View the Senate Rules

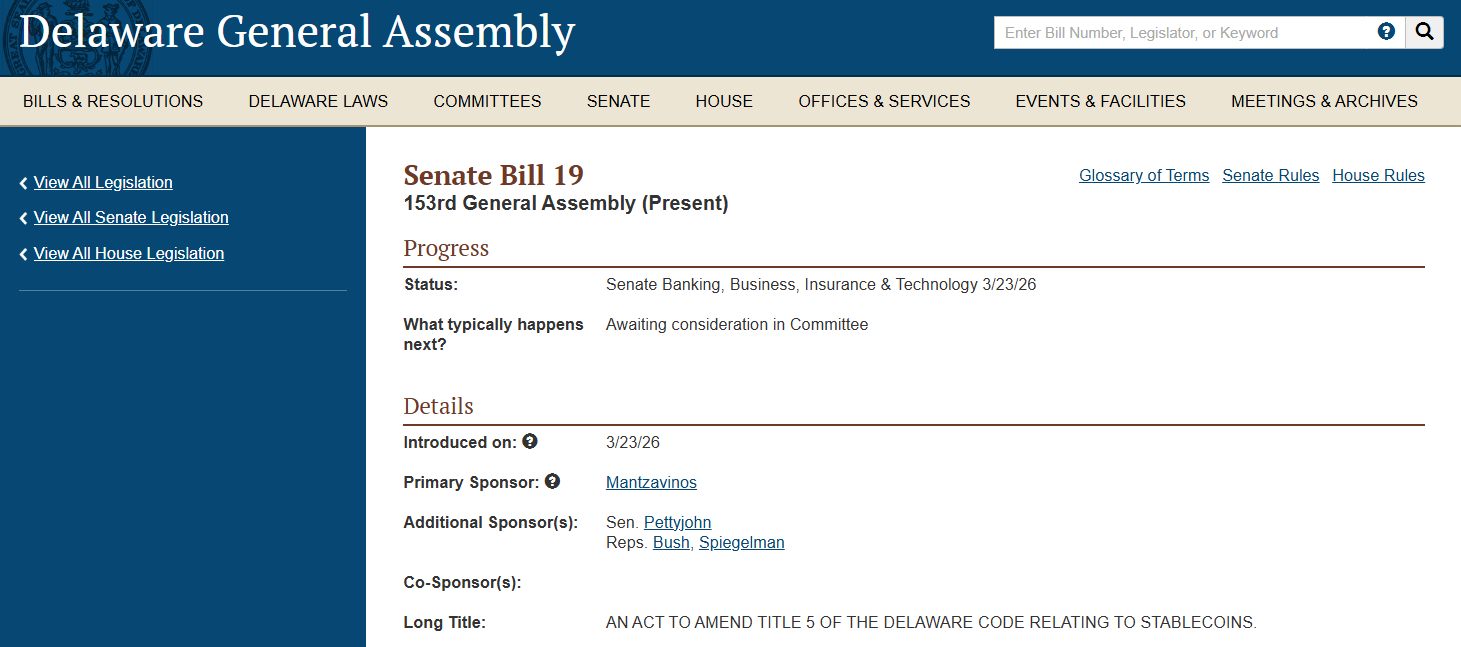(x=1270, y=175)
